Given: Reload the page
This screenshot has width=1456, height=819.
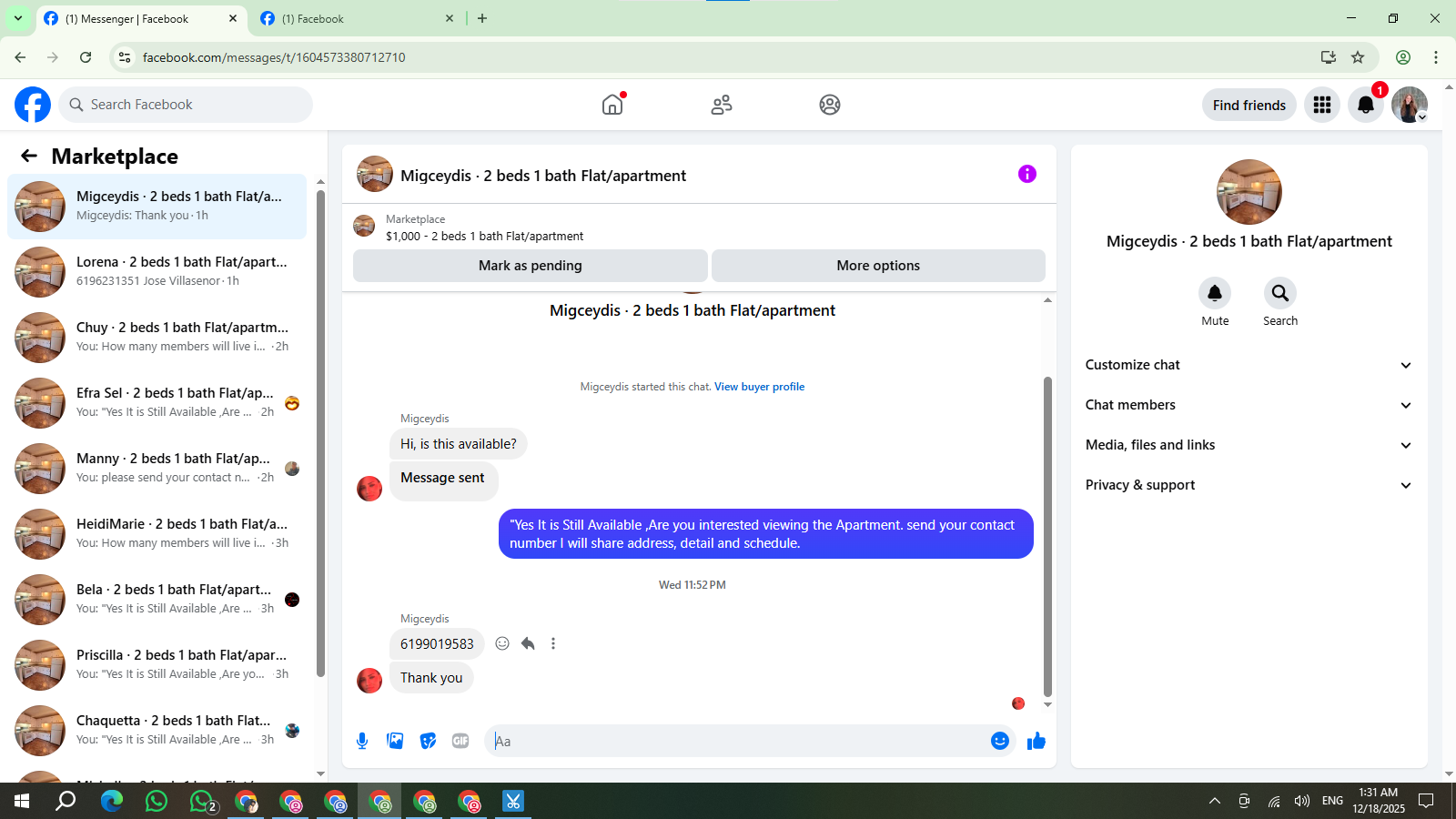Looking at the screenshot, I should click(x=86, y=57).
